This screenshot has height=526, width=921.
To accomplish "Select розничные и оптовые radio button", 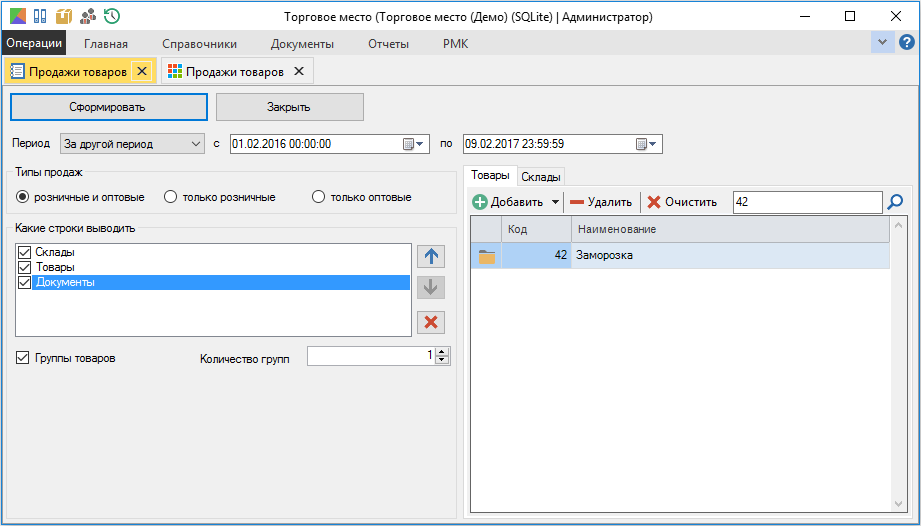I will coord(22,197).
